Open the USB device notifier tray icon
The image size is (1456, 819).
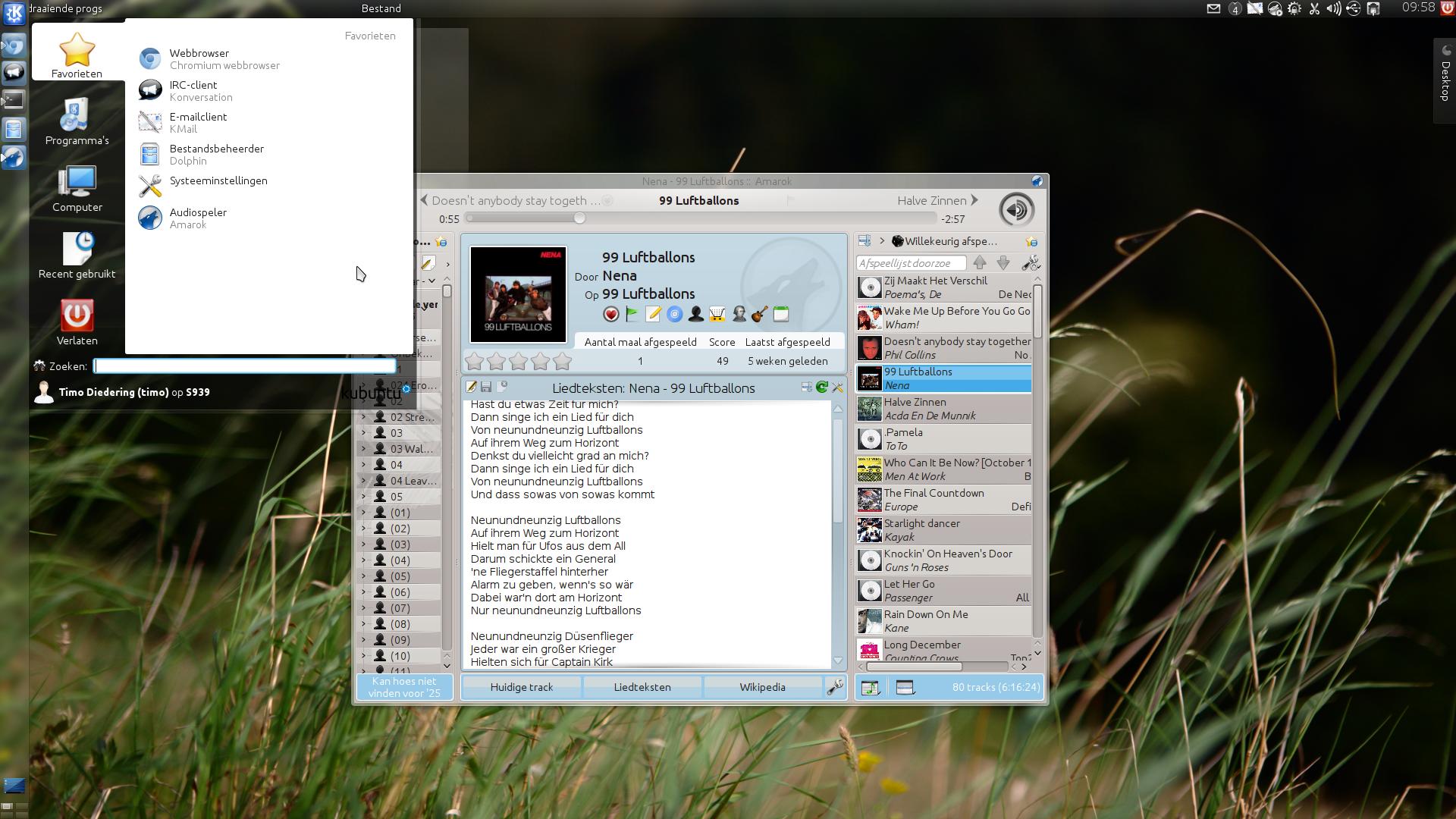pos(1354,9)
